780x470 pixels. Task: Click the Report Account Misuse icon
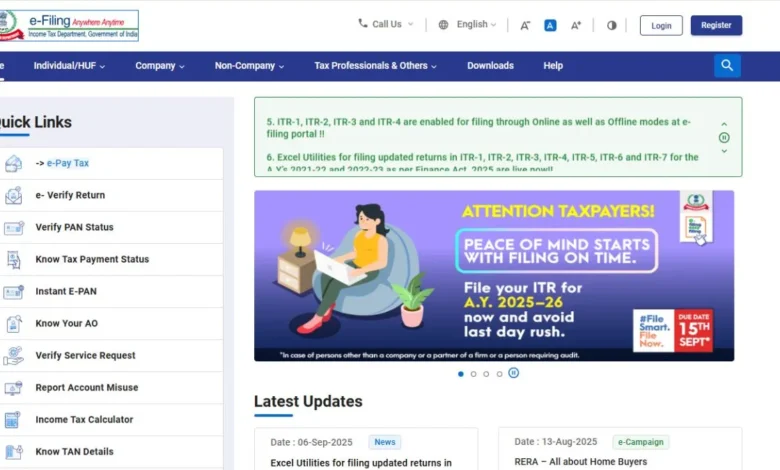pos(13,388)
